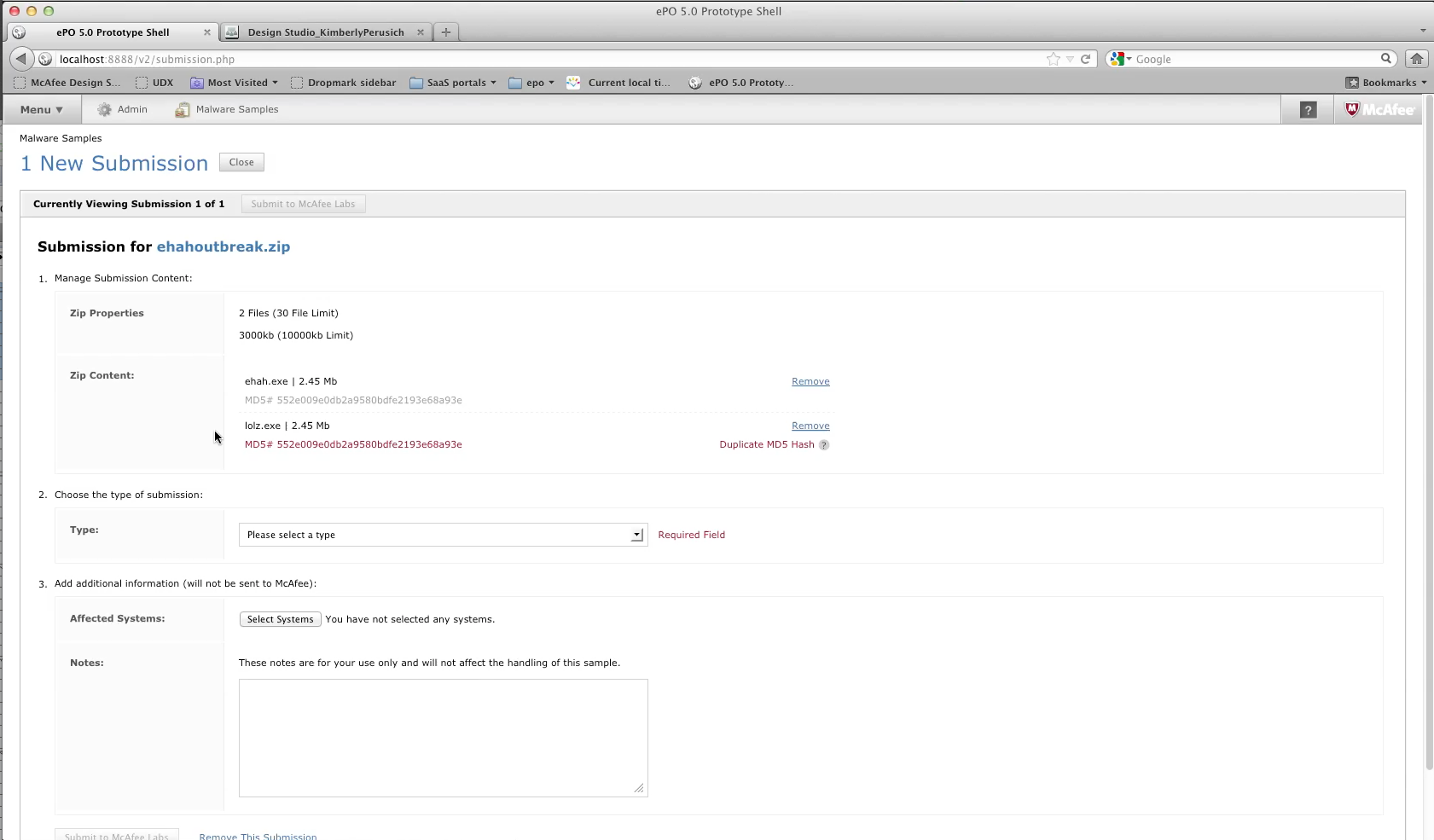Open Dropmark sidebar bookmark
1434x840 pixels.
pos(344,83)
